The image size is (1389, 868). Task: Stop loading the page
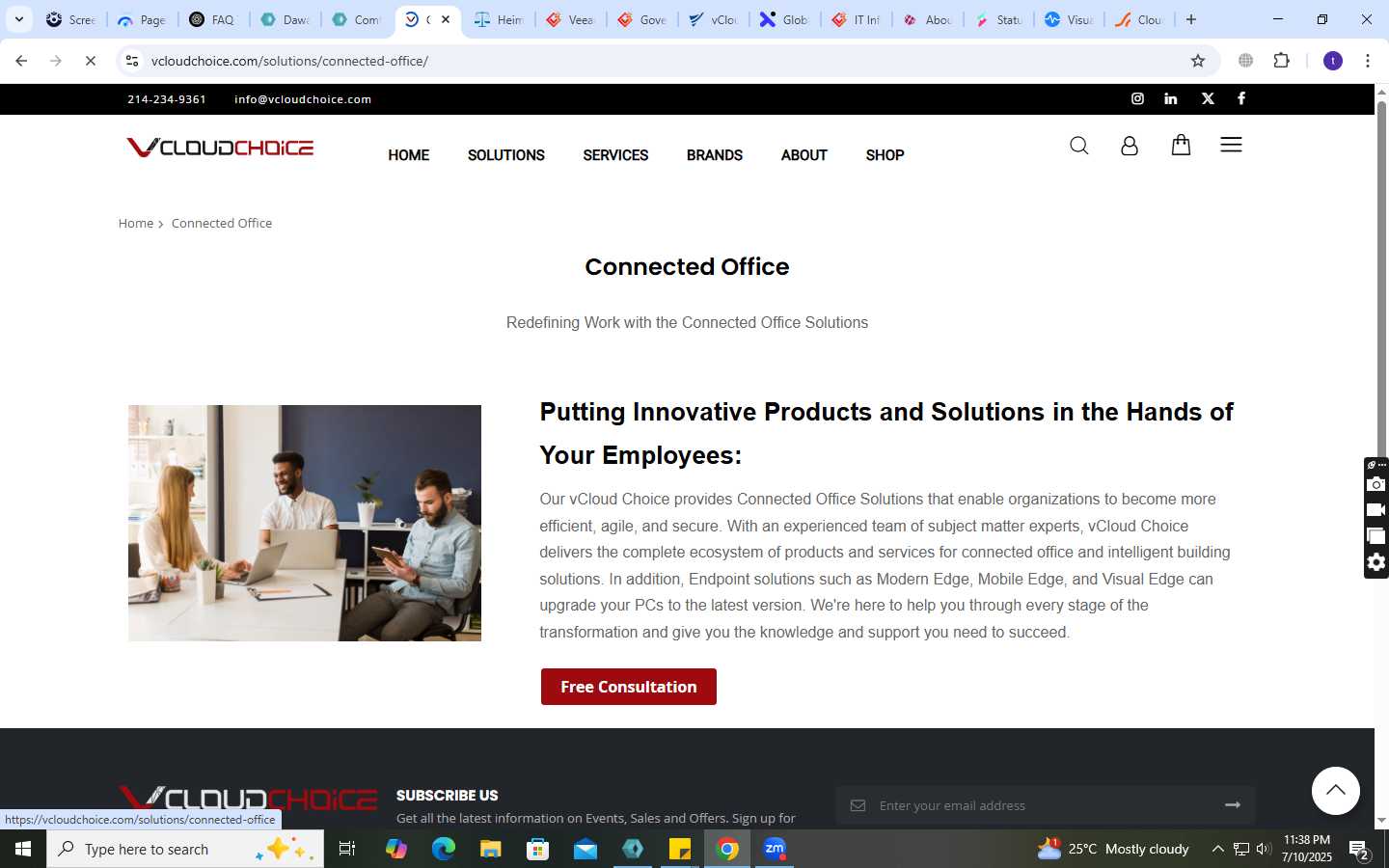(x=91, y=61)
